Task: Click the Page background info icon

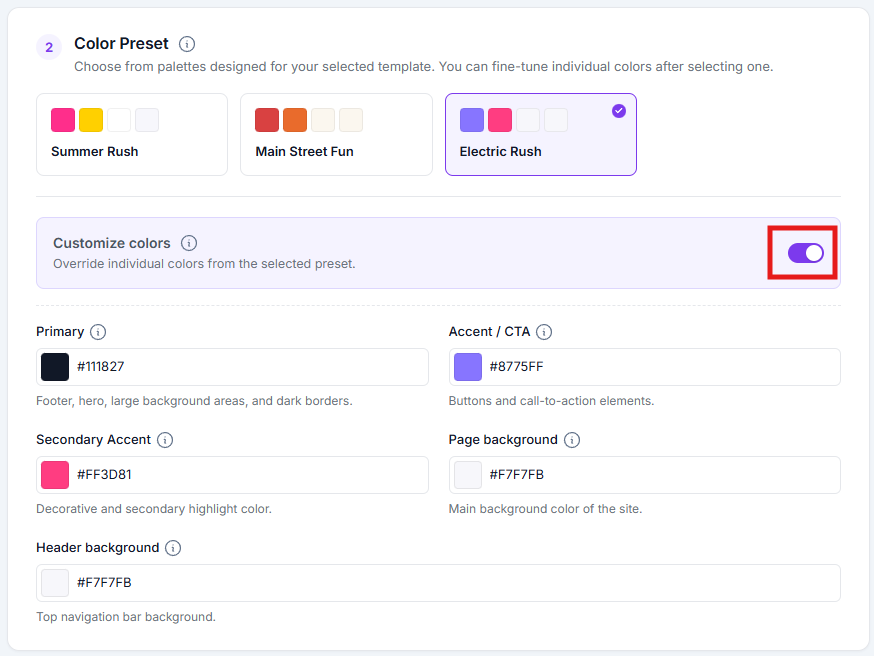Action: tap(572, 440)
